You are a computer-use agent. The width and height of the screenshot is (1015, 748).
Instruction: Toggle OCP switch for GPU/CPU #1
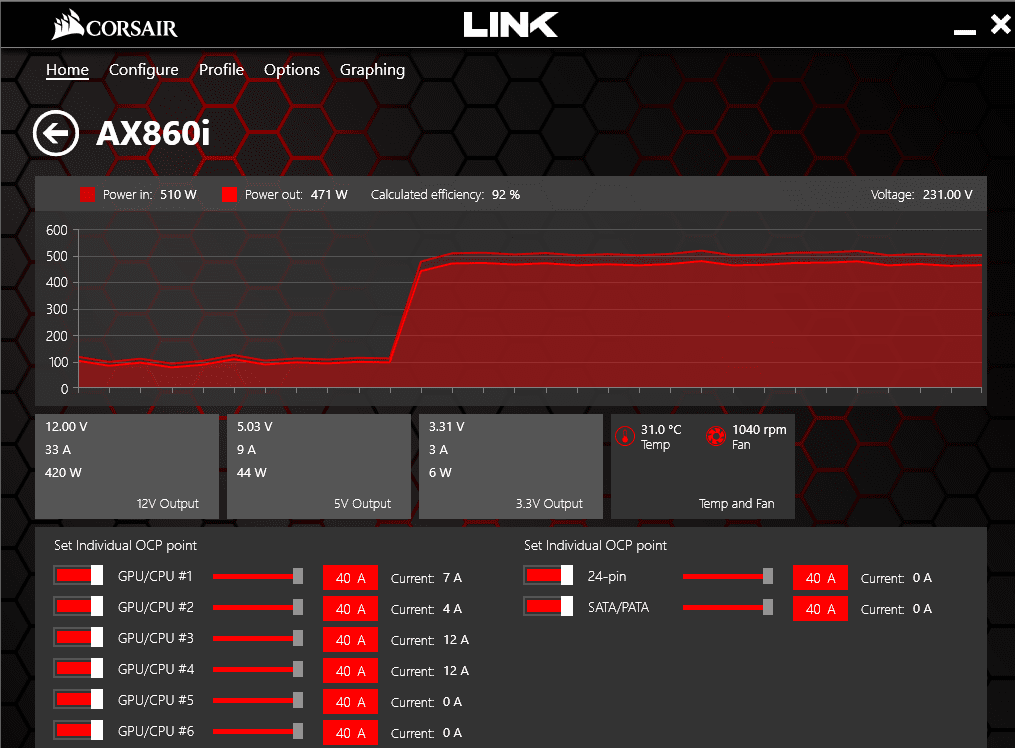coord(78,575)
